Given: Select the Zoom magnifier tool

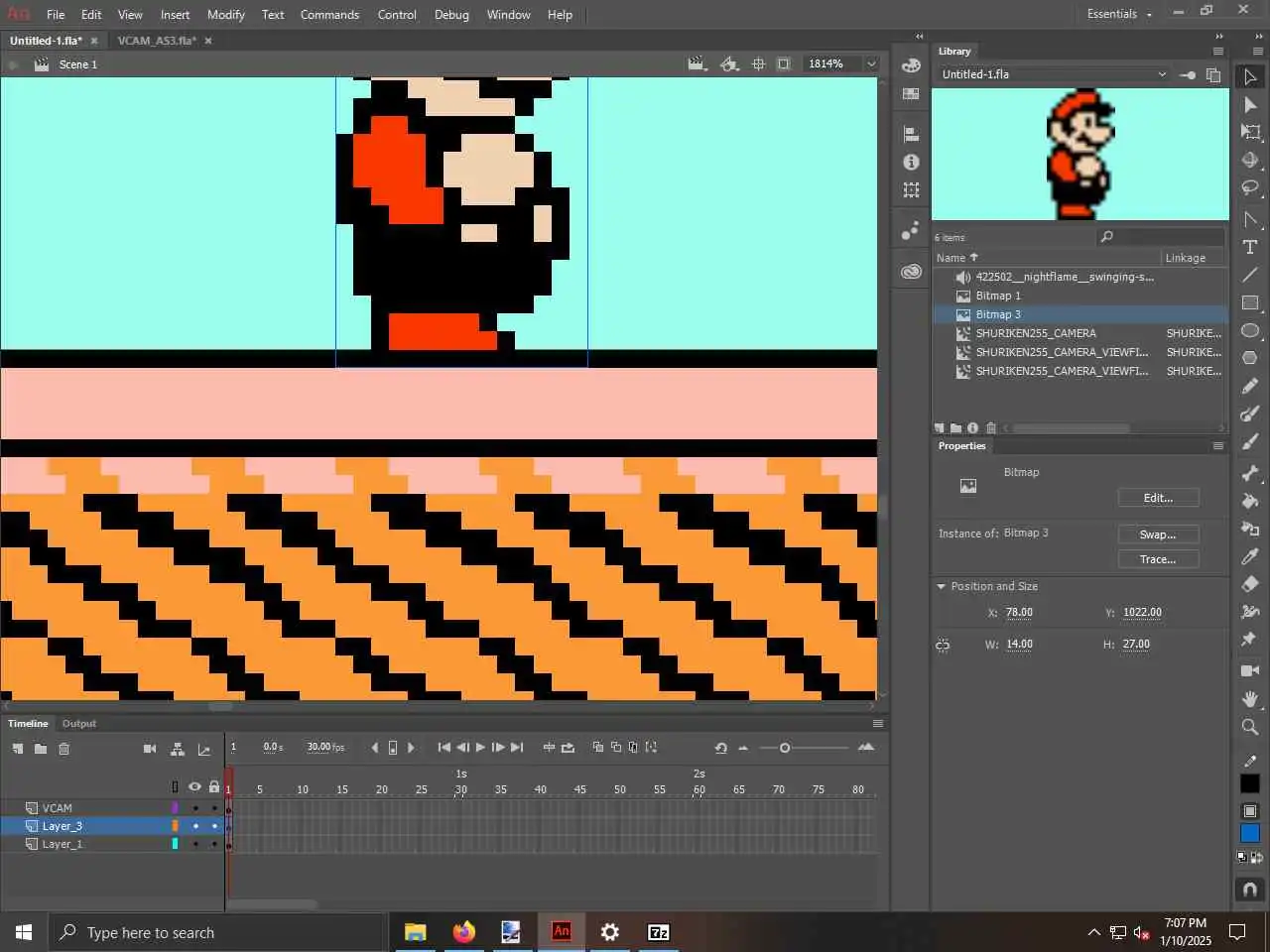Looking at the screenshot, I should point(1250,727).
